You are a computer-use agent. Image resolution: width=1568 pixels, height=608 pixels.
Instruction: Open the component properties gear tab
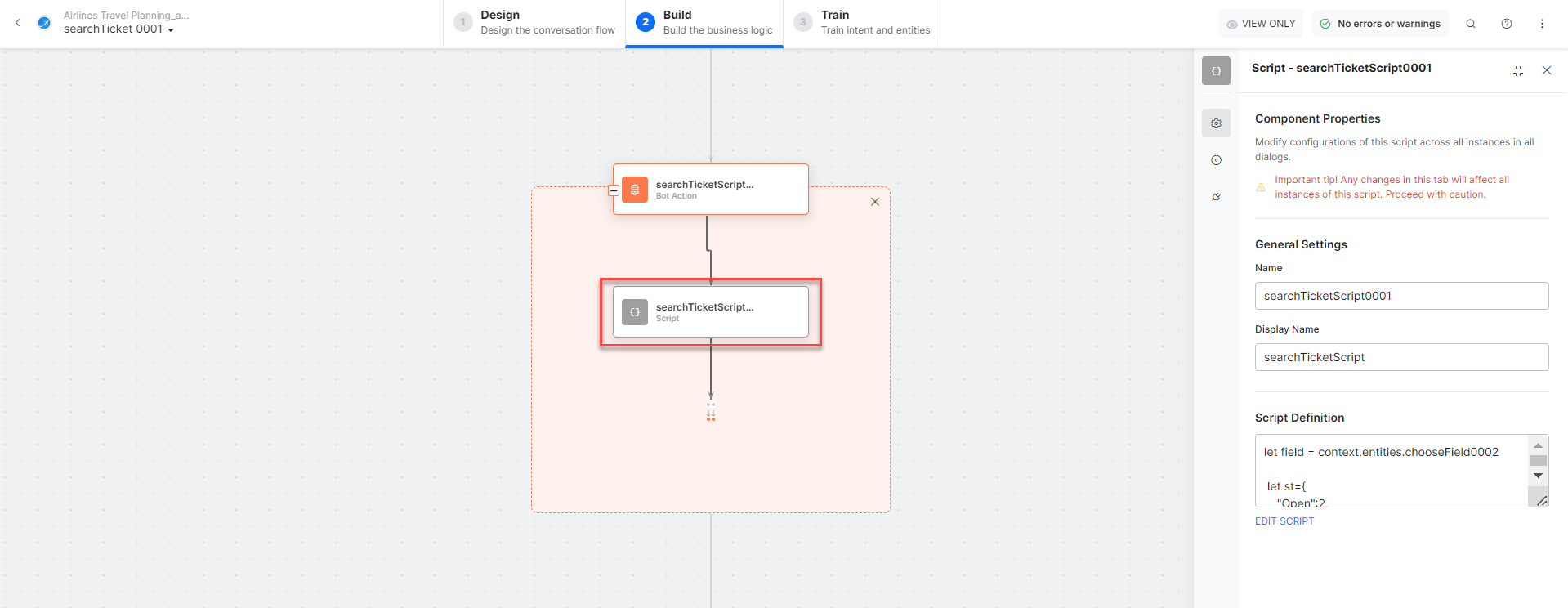pyautogui.click(x=1216, y=123)
